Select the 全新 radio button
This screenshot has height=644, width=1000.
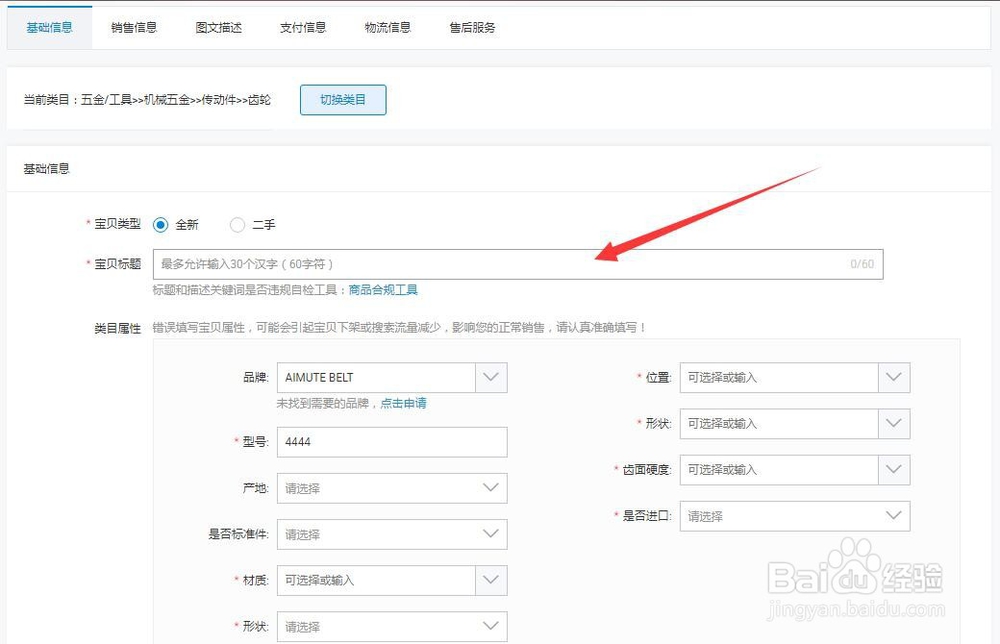tap(161, 225)
